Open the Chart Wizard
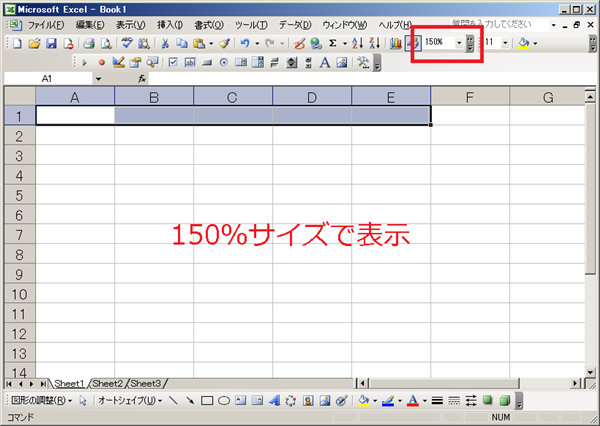Image resolution: width=600 pixels, height=426 pixels. coord(396,43)
